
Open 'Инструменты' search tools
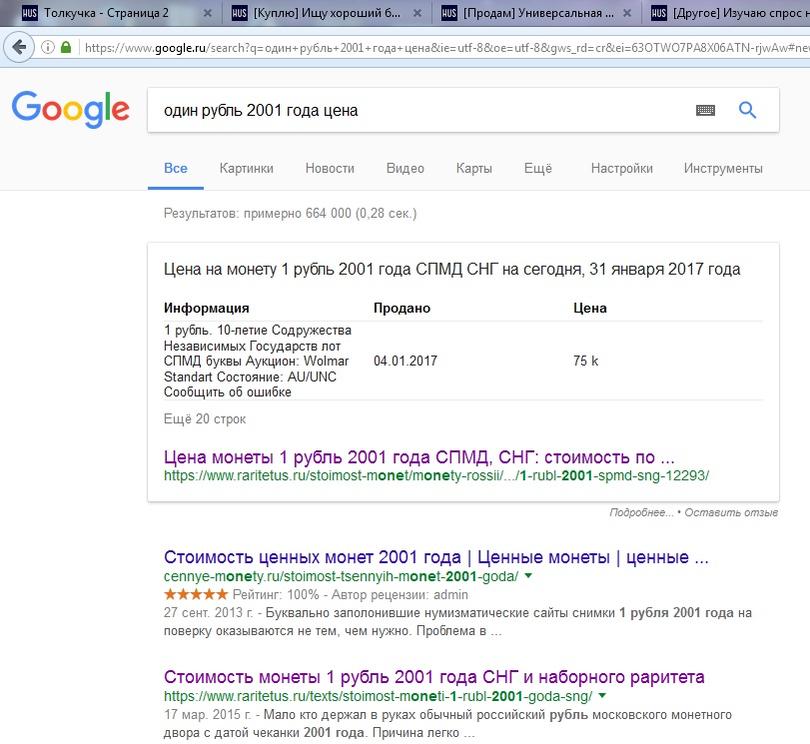723,168
